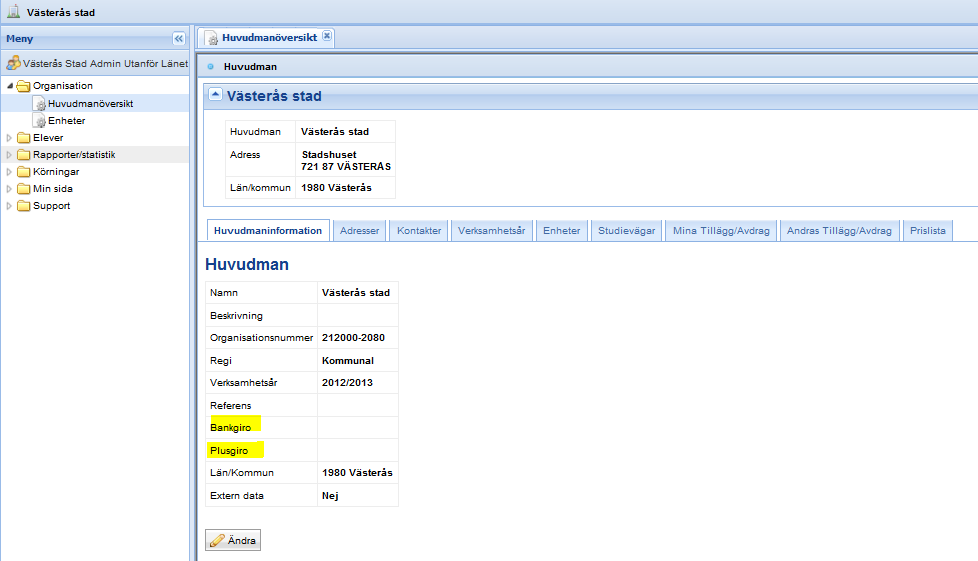This screenshot has width=978, height=561.
Task: Select Min sida label in the tree
Action: [53, 188]
